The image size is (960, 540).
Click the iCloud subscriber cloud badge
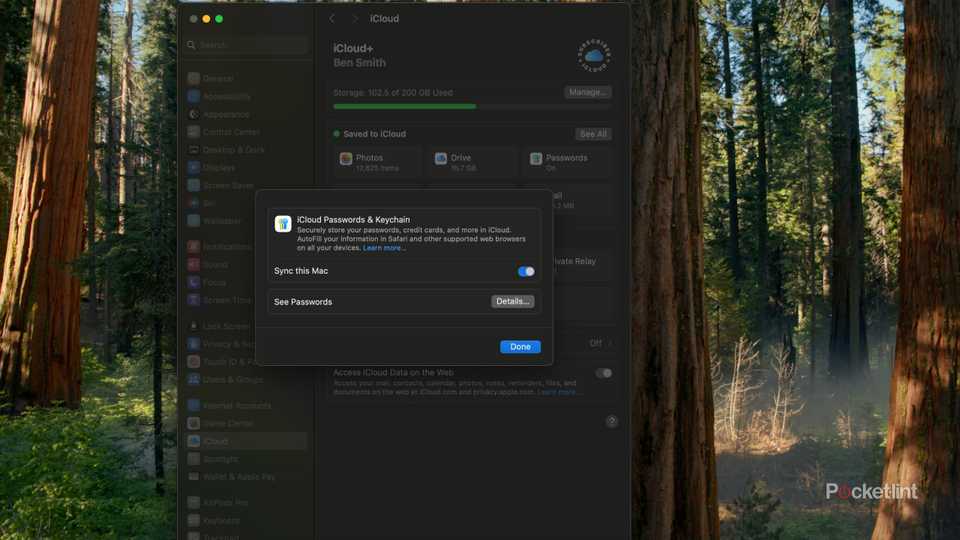click(594, 56)
